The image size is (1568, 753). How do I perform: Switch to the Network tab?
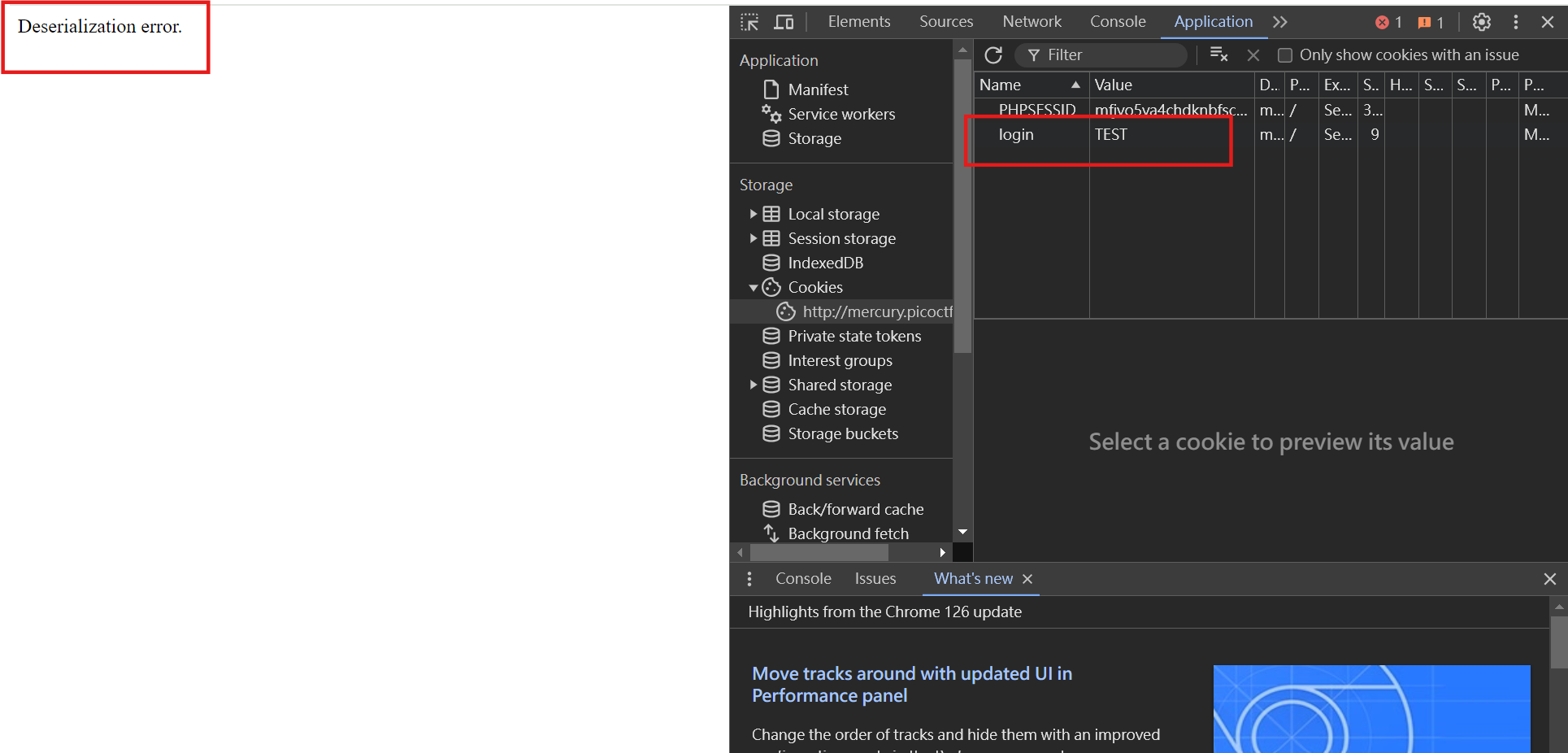pyautogui.click(x=1032, y=22)
